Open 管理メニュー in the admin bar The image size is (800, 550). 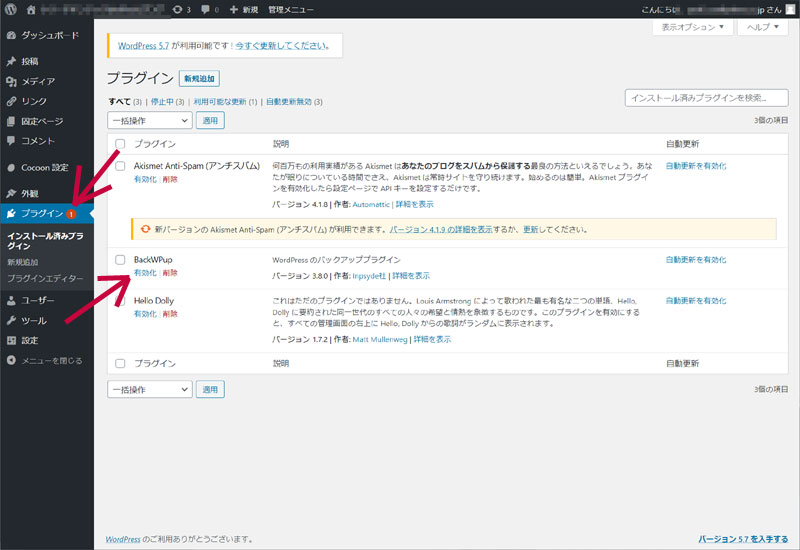pos(291,10)
